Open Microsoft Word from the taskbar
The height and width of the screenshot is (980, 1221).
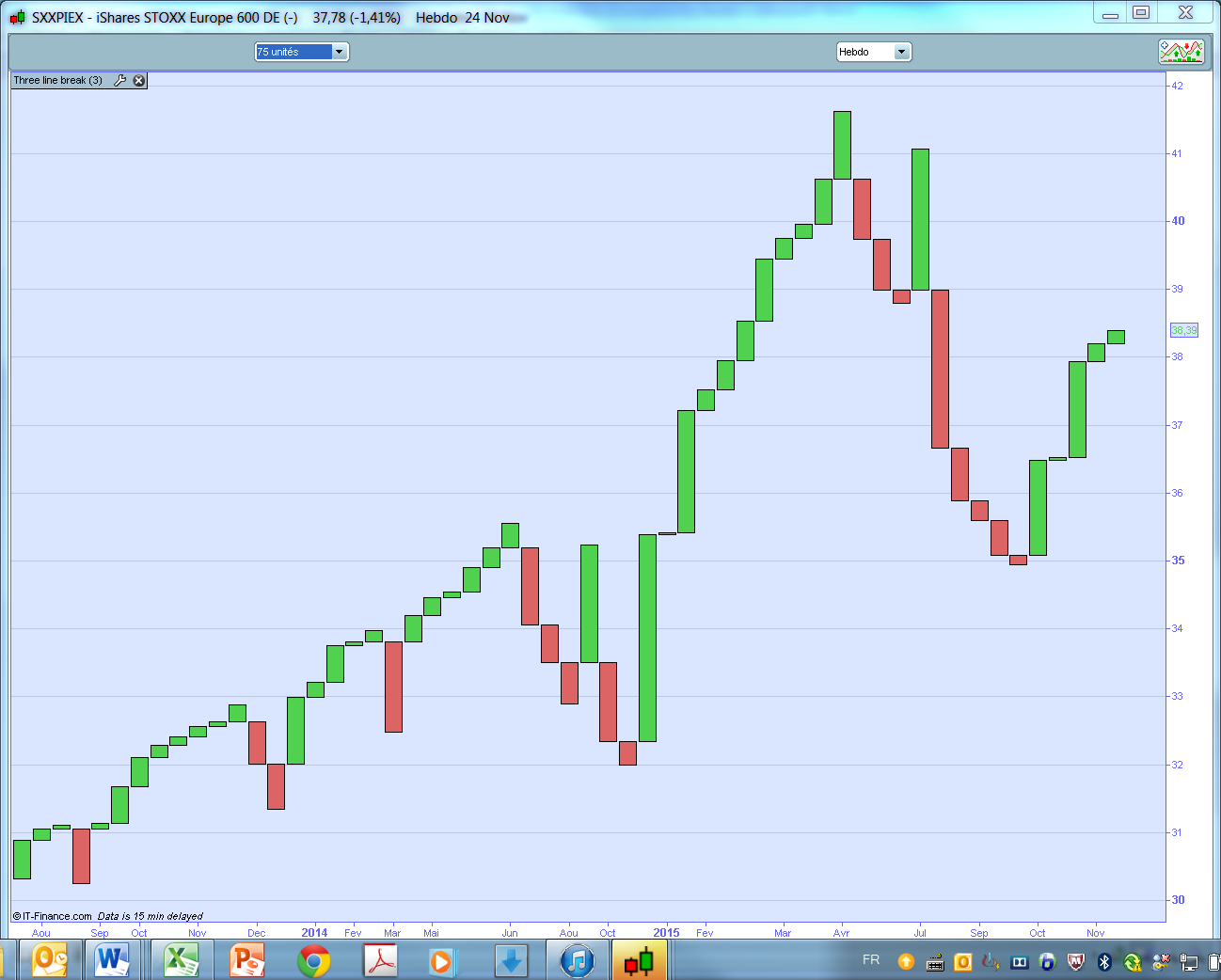coord(112,960)
